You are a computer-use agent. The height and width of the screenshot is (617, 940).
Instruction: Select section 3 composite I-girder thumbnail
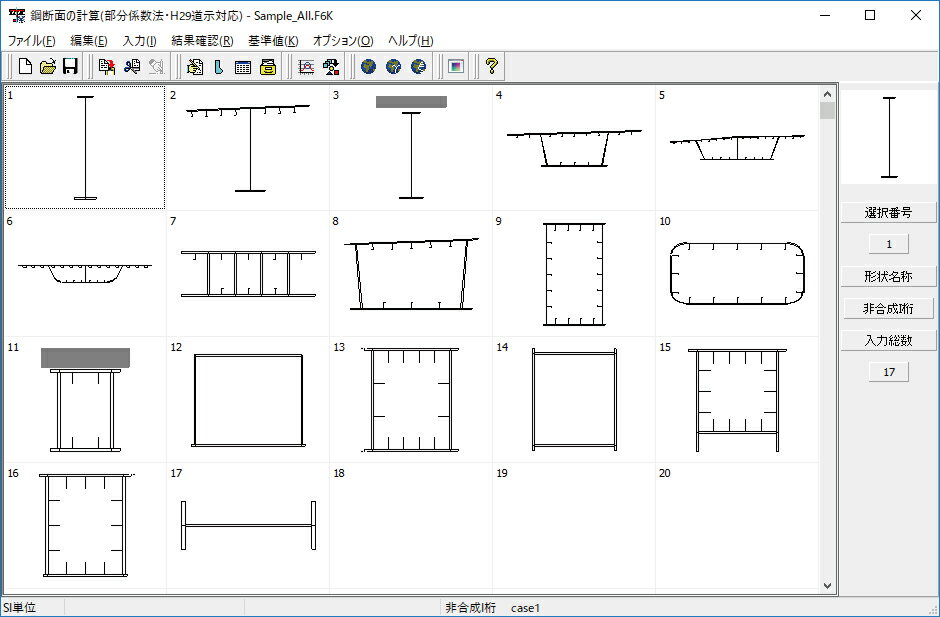point(411,148)
